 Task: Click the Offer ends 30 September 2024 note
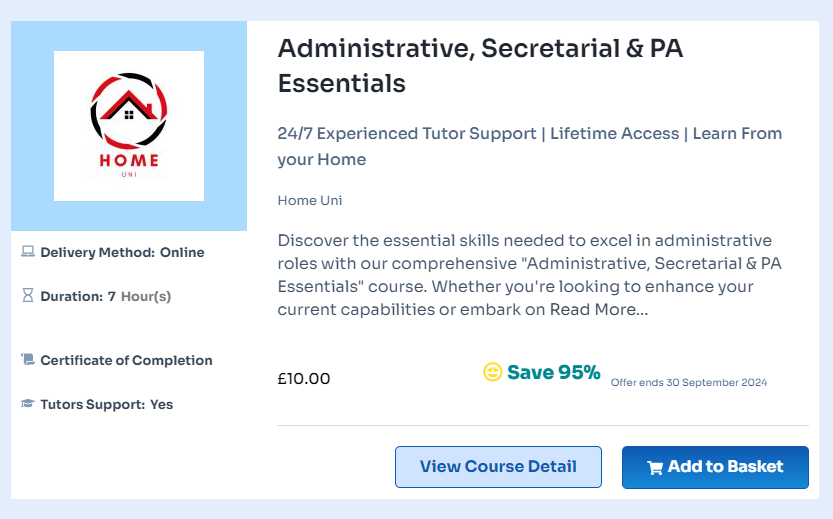[689, 382]
